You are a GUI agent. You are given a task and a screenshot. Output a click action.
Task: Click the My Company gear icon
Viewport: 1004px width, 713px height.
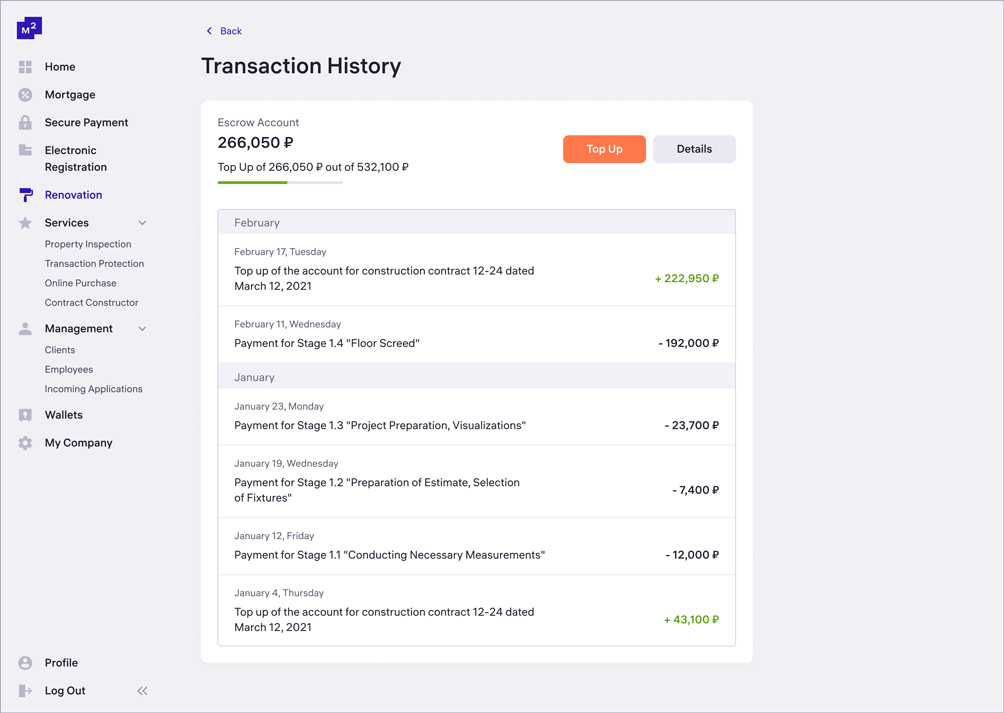coord(25,443)
